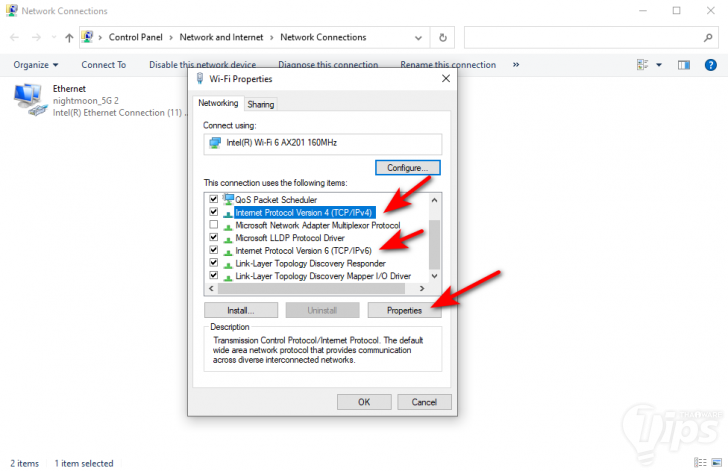Click the Properties button

point(404,310)
